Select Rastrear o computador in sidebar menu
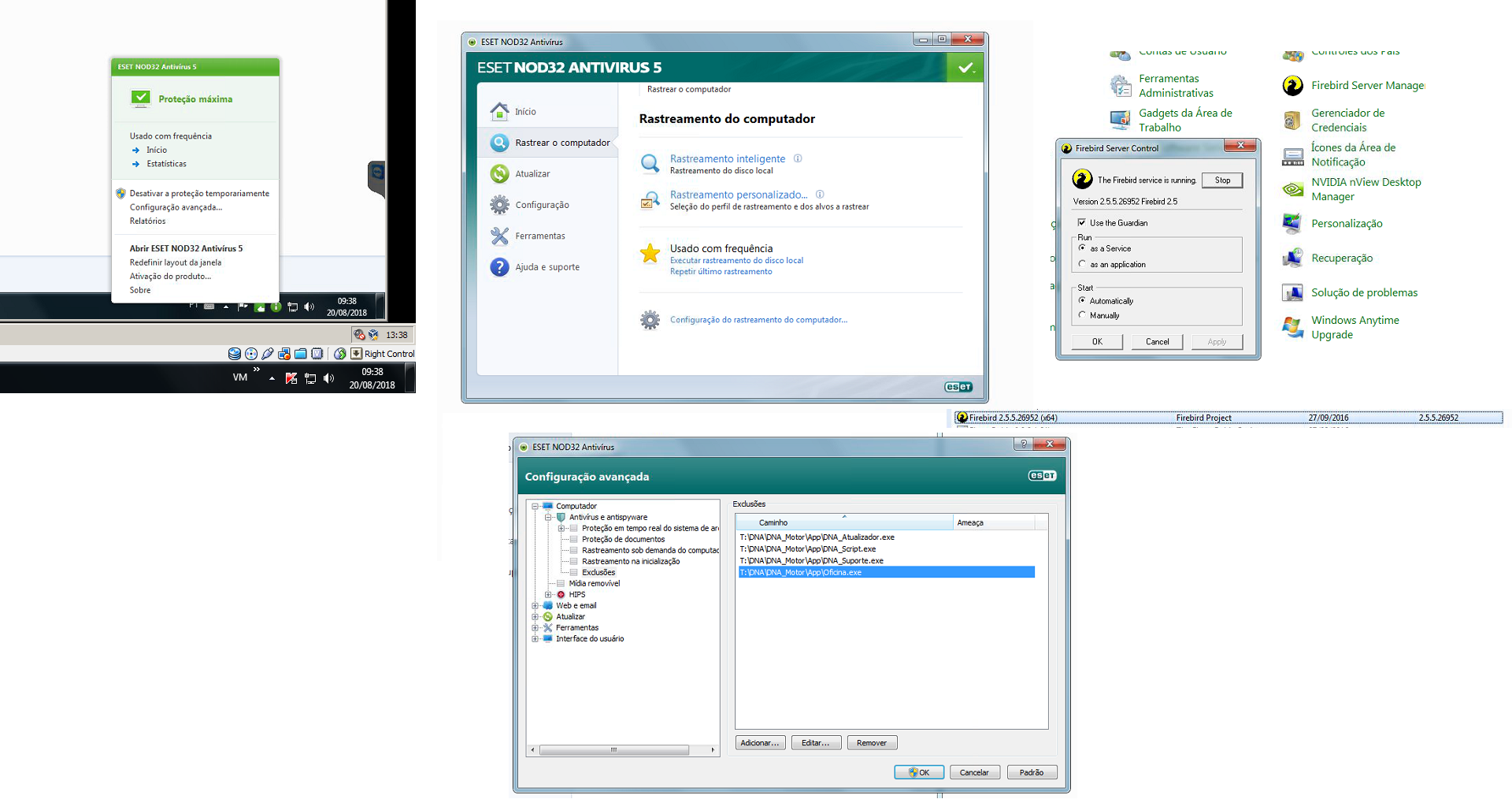This screenshot has width=1512, height=799. tap(561, 143)
